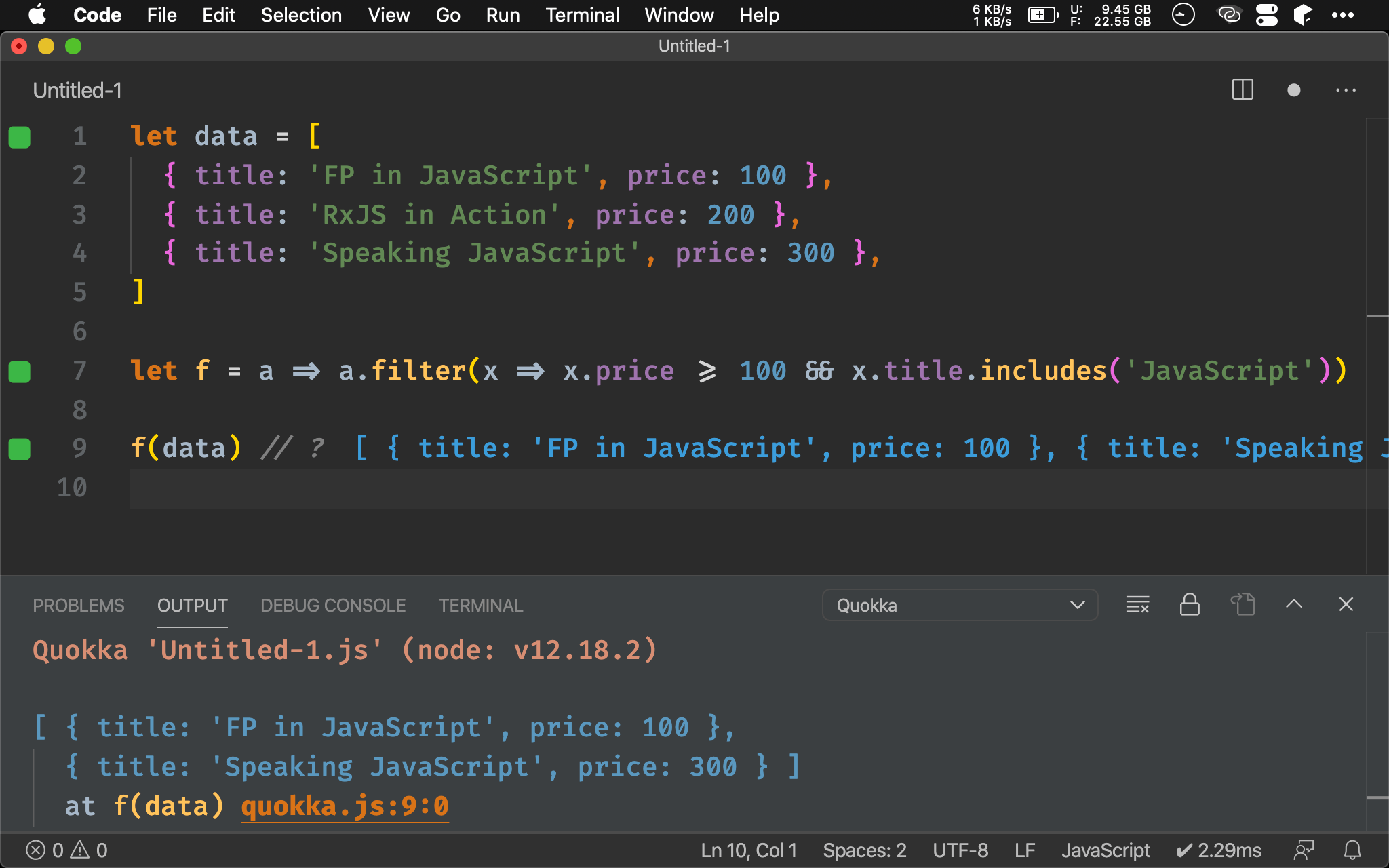Open the Window menu
This screenshot has width=1389, height=868.
[x=679, y=15]
